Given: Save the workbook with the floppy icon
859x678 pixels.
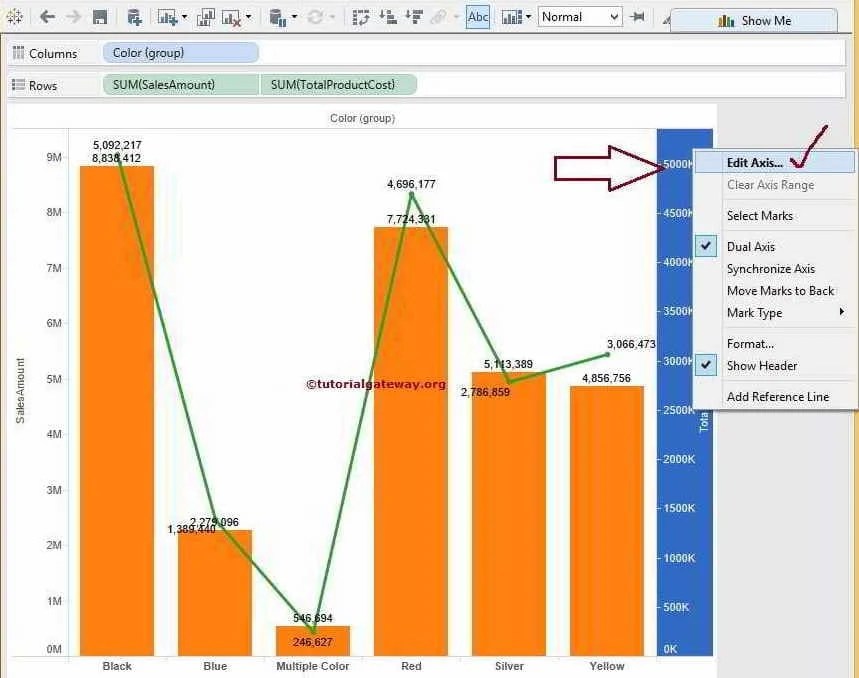Looking at the screenshot, I should click(100, 18).
